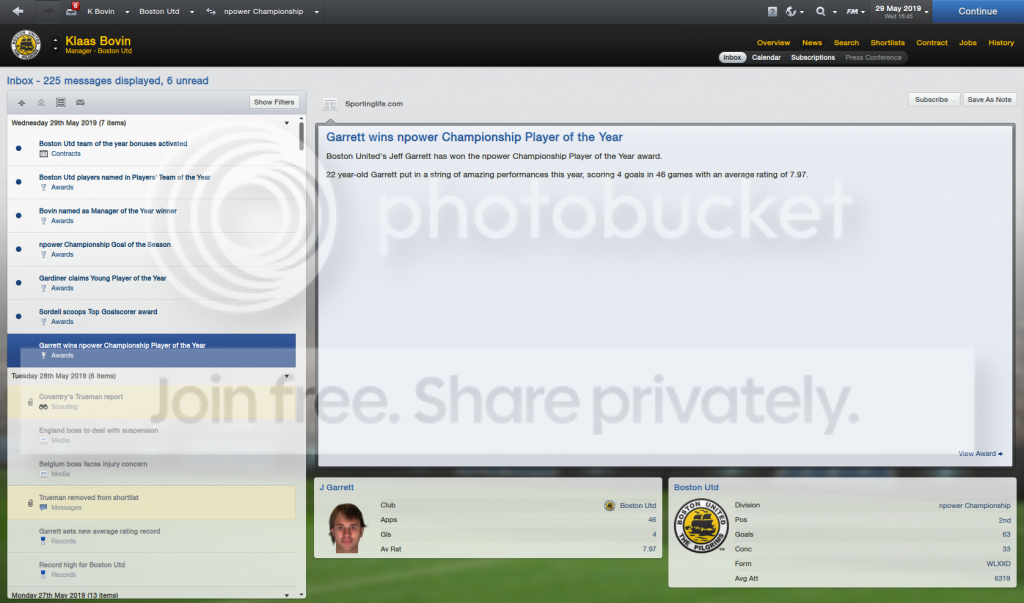
Task: Click the back navigation arrow
Action: click(18, 11)
